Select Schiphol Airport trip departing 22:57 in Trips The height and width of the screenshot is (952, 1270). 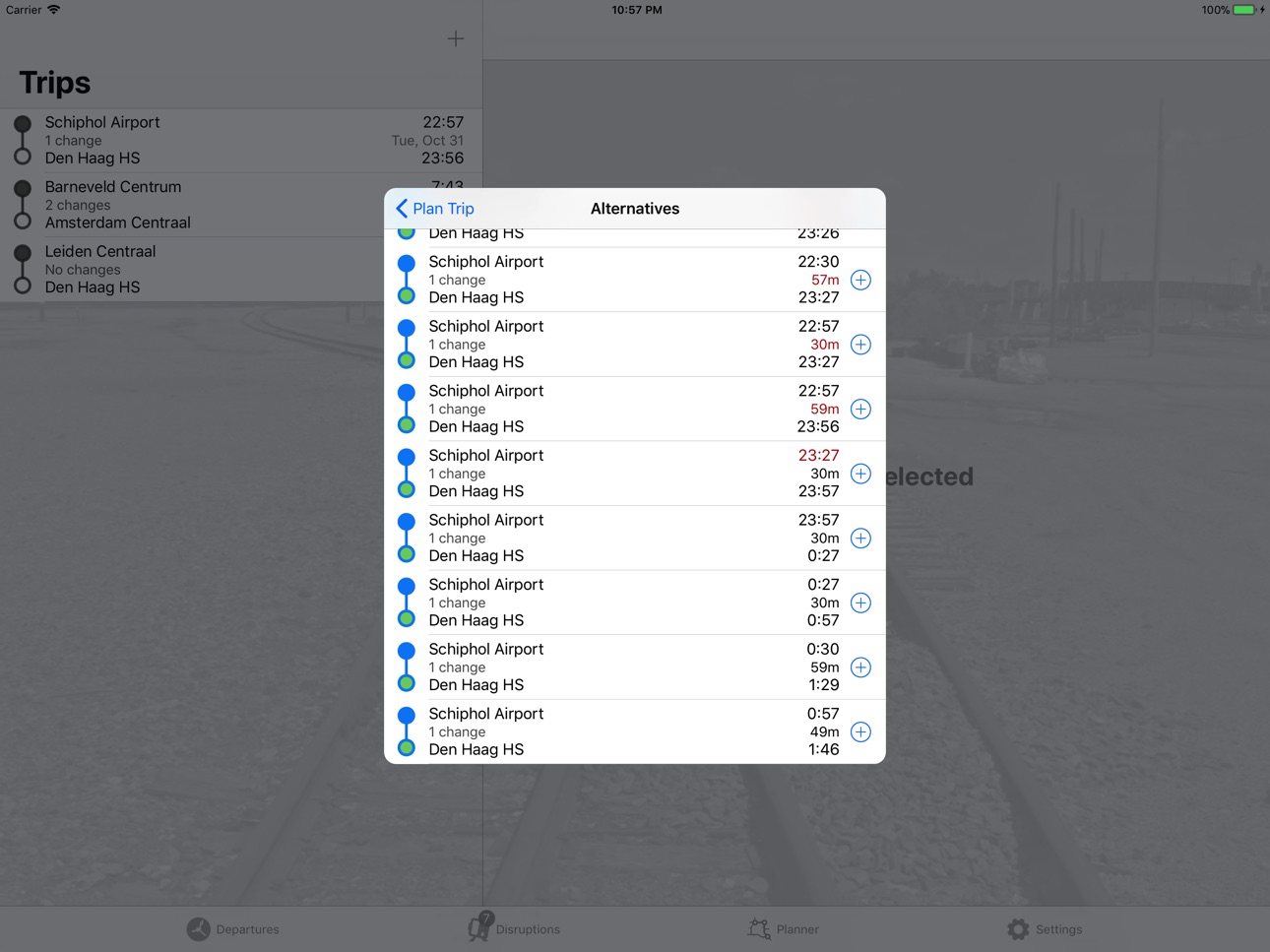pyautogui.click(x=241, y=140)
